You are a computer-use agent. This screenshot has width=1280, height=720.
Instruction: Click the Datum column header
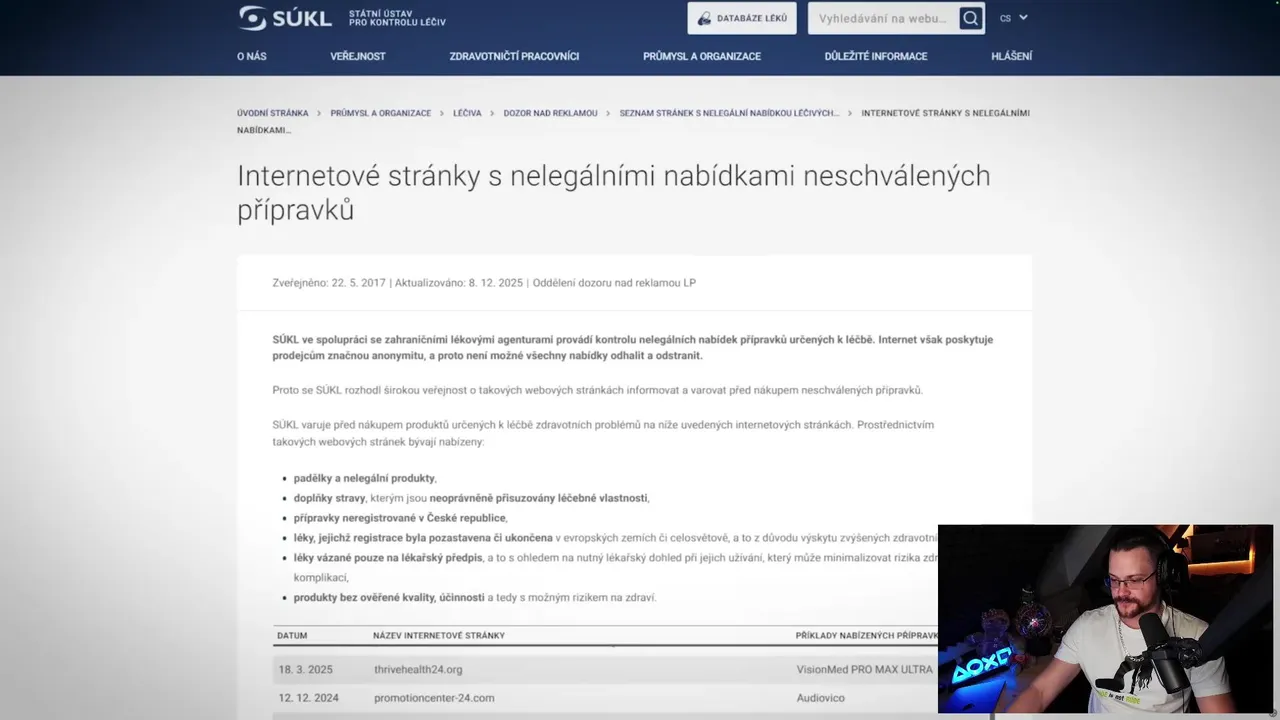292,635
